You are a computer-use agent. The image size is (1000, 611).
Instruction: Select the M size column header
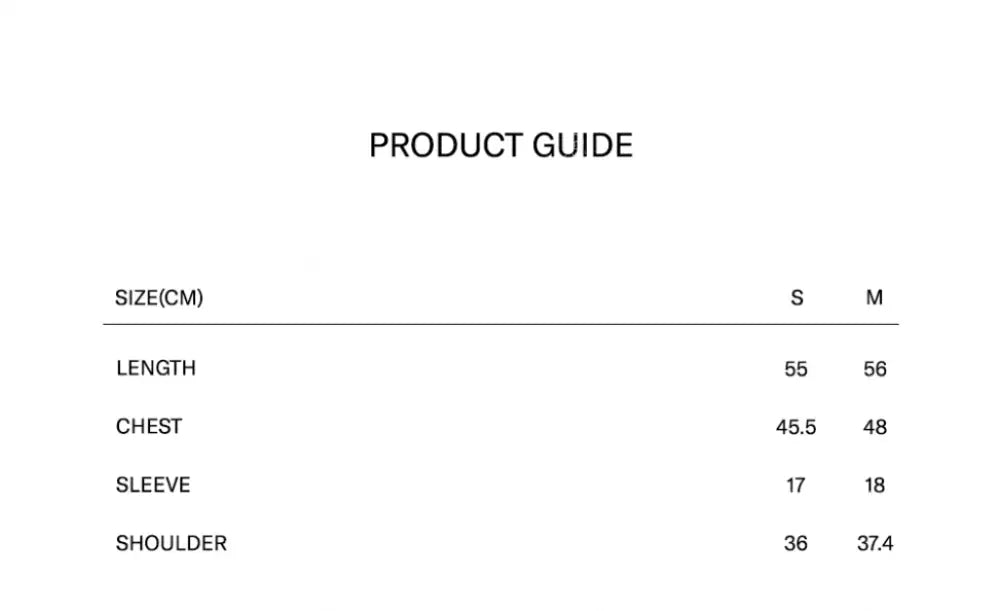coord(875,298)
